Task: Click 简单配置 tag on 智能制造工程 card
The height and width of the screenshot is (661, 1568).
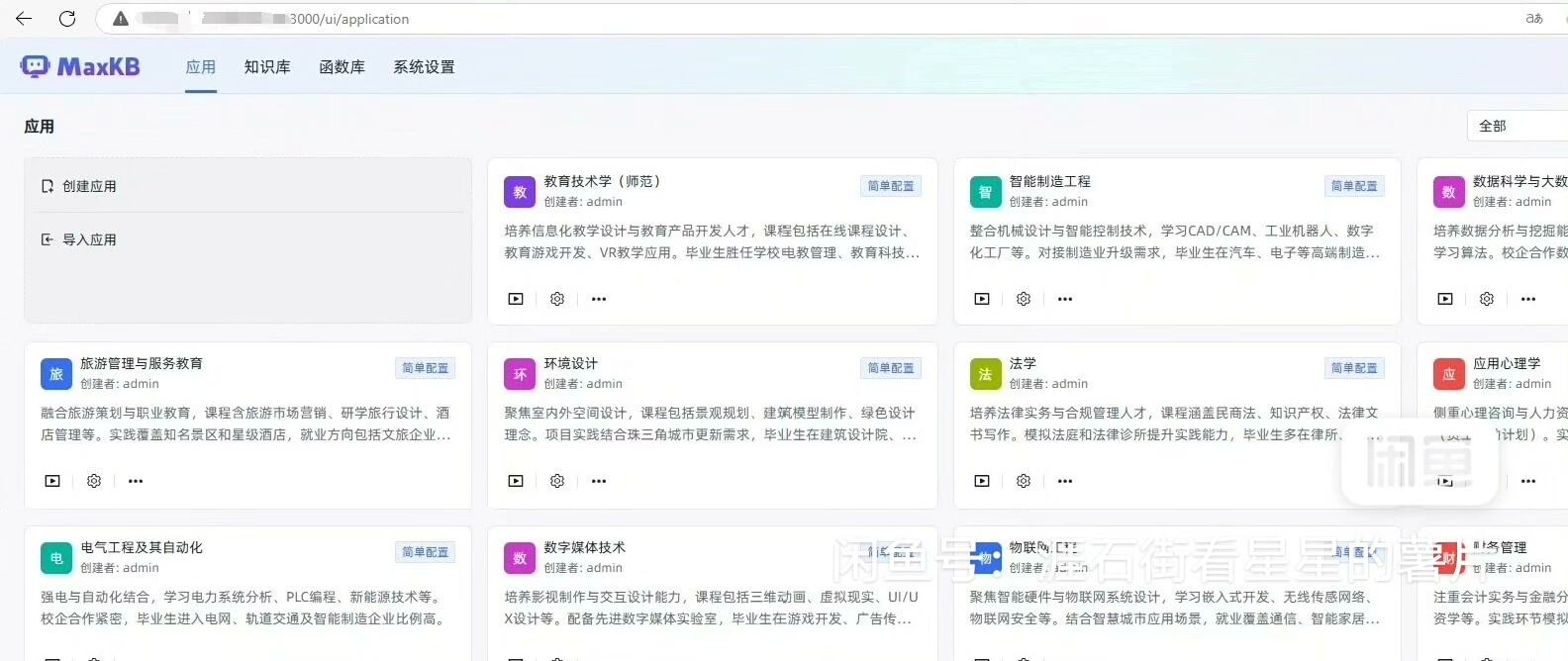Action: pyautogui.click(x=1354, y=186)
